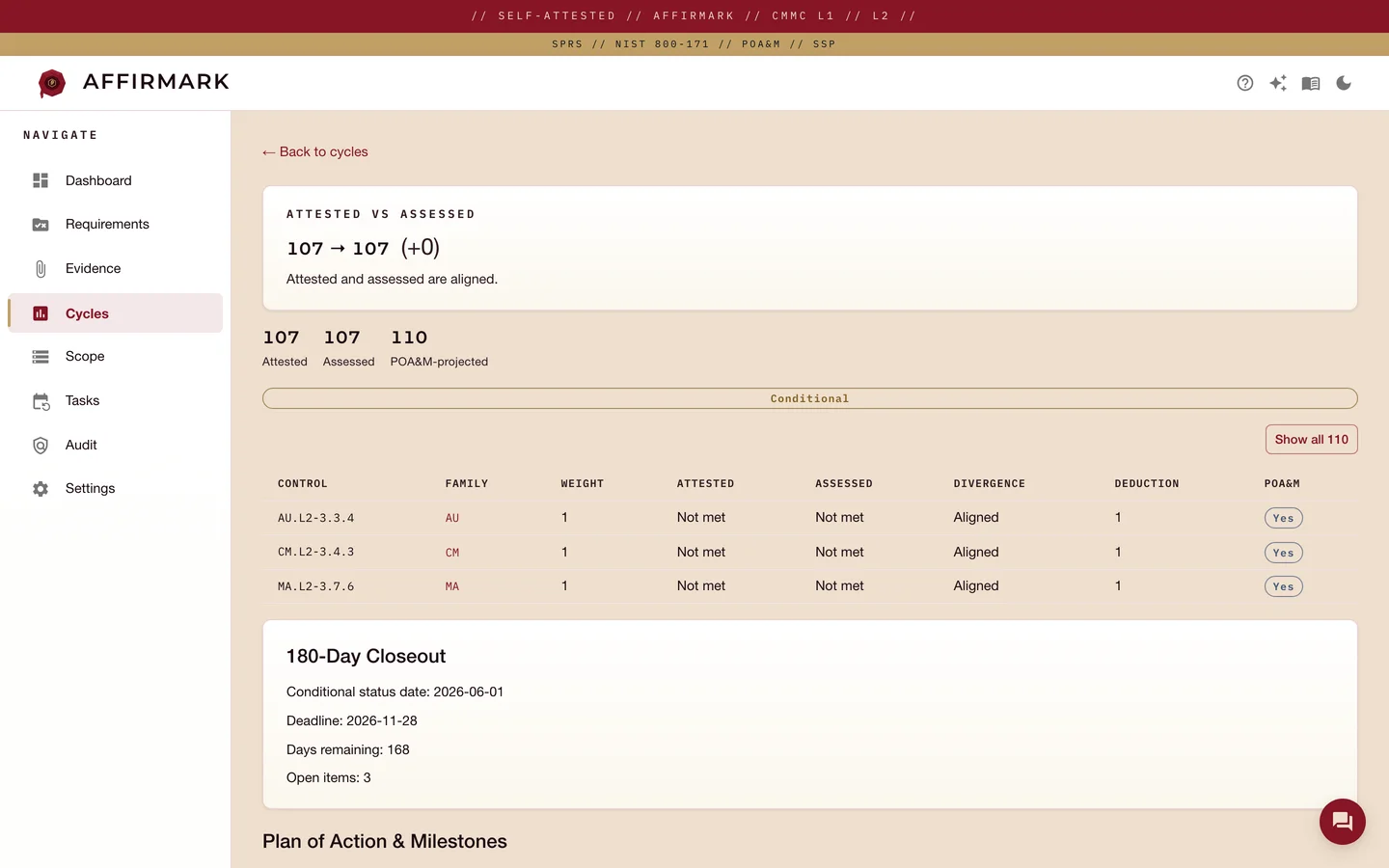Click the Requirements sidebar icon
The image size is (1389, 868).
click(41, 225)
